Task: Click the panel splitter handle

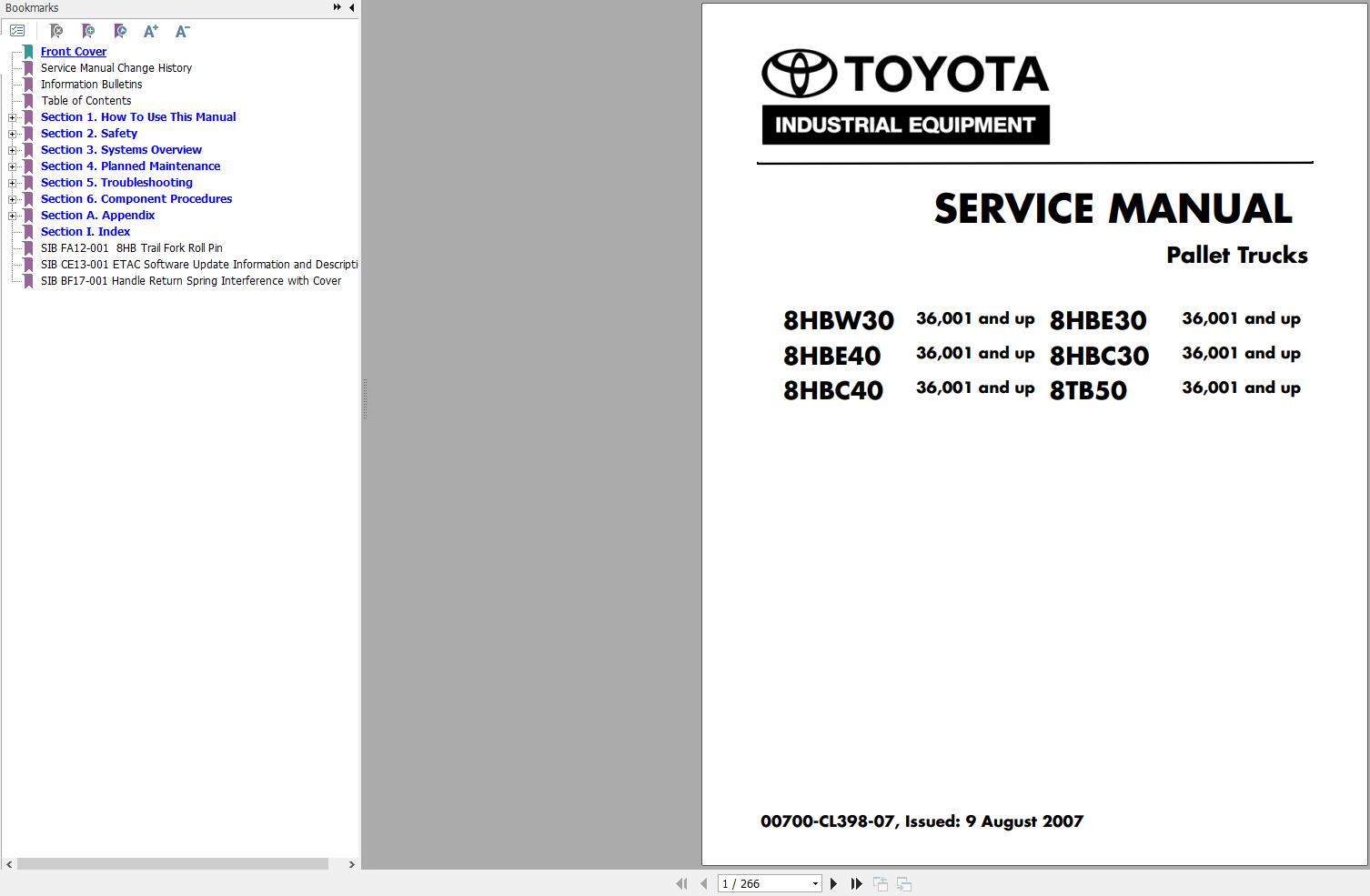Action: coord(365,399)
